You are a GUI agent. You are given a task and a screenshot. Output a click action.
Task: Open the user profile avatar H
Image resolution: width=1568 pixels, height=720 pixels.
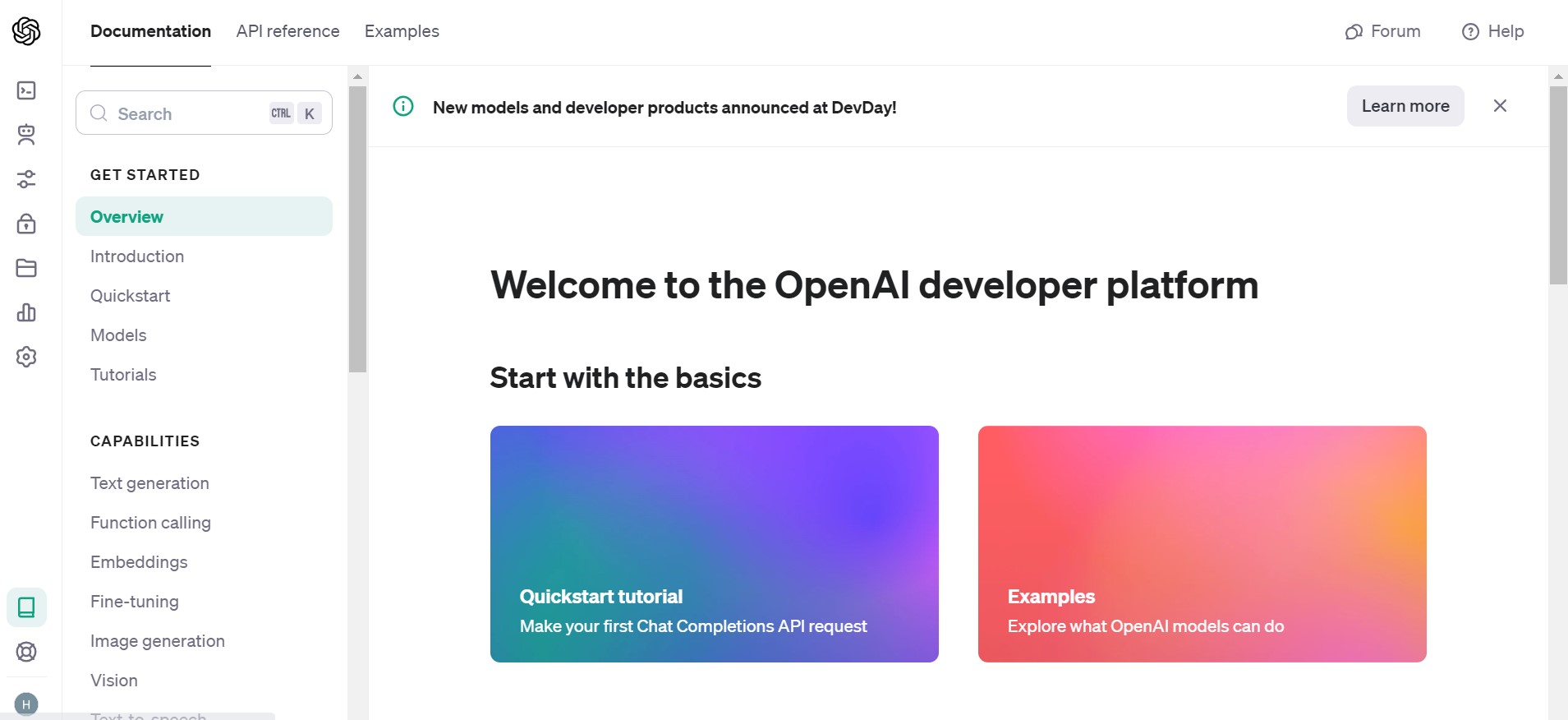[26, 704]
